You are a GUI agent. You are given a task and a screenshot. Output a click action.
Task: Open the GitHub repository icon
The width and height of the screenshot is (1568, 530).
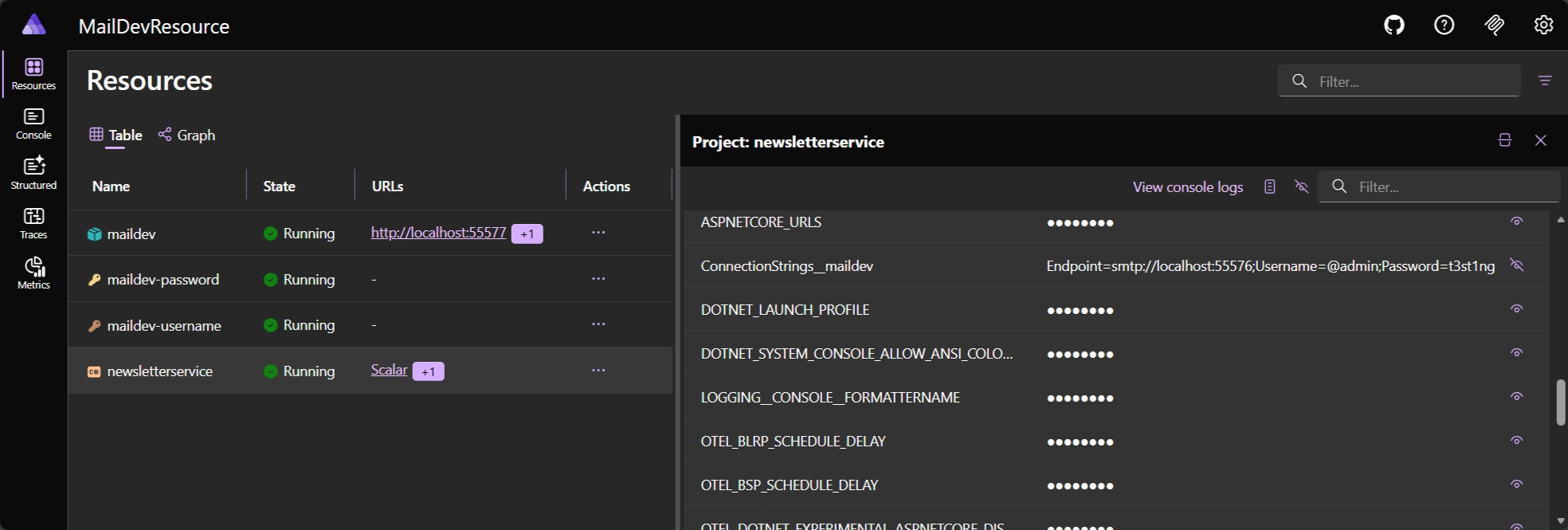pyautogui.click(x=1394, y=26)
